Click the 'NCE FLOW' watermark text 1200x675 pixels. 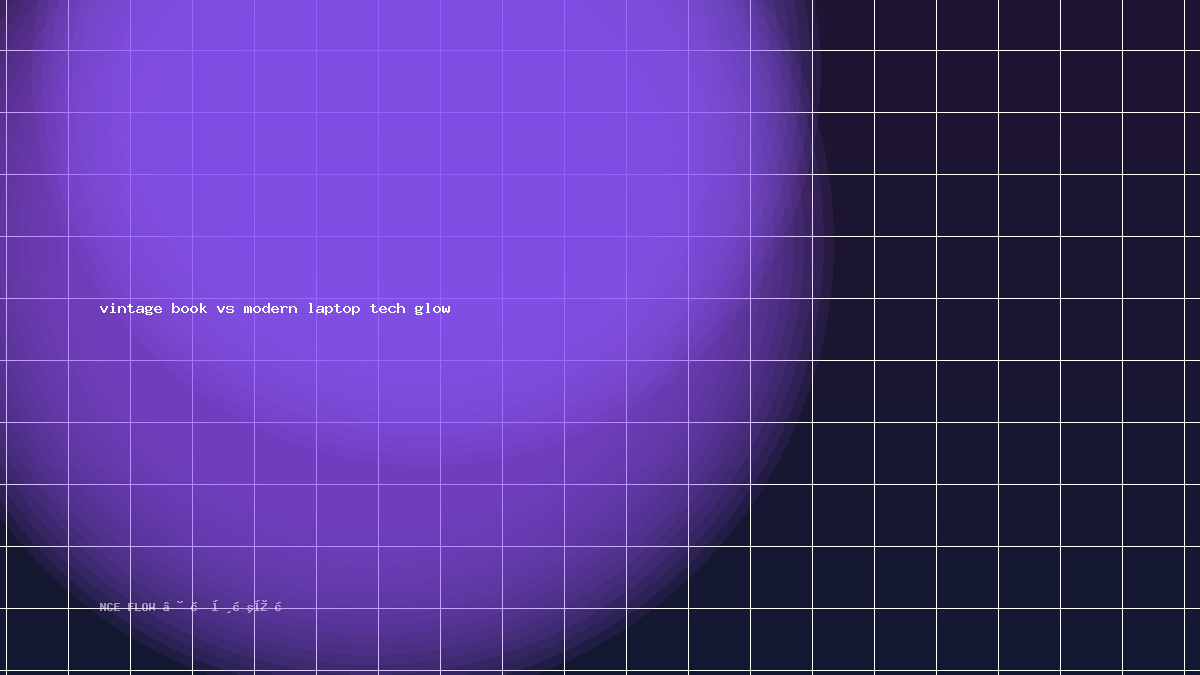(x=128, y=607)
